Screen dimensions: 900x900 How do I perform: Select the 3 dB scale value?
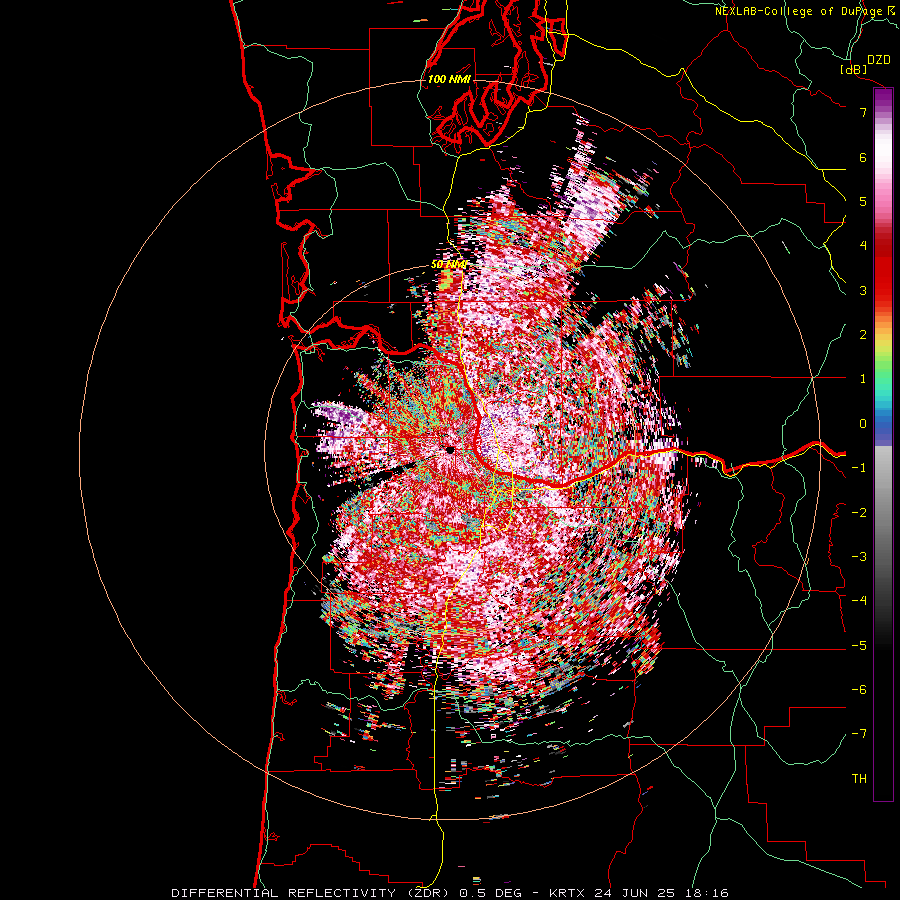pos(863,290)
